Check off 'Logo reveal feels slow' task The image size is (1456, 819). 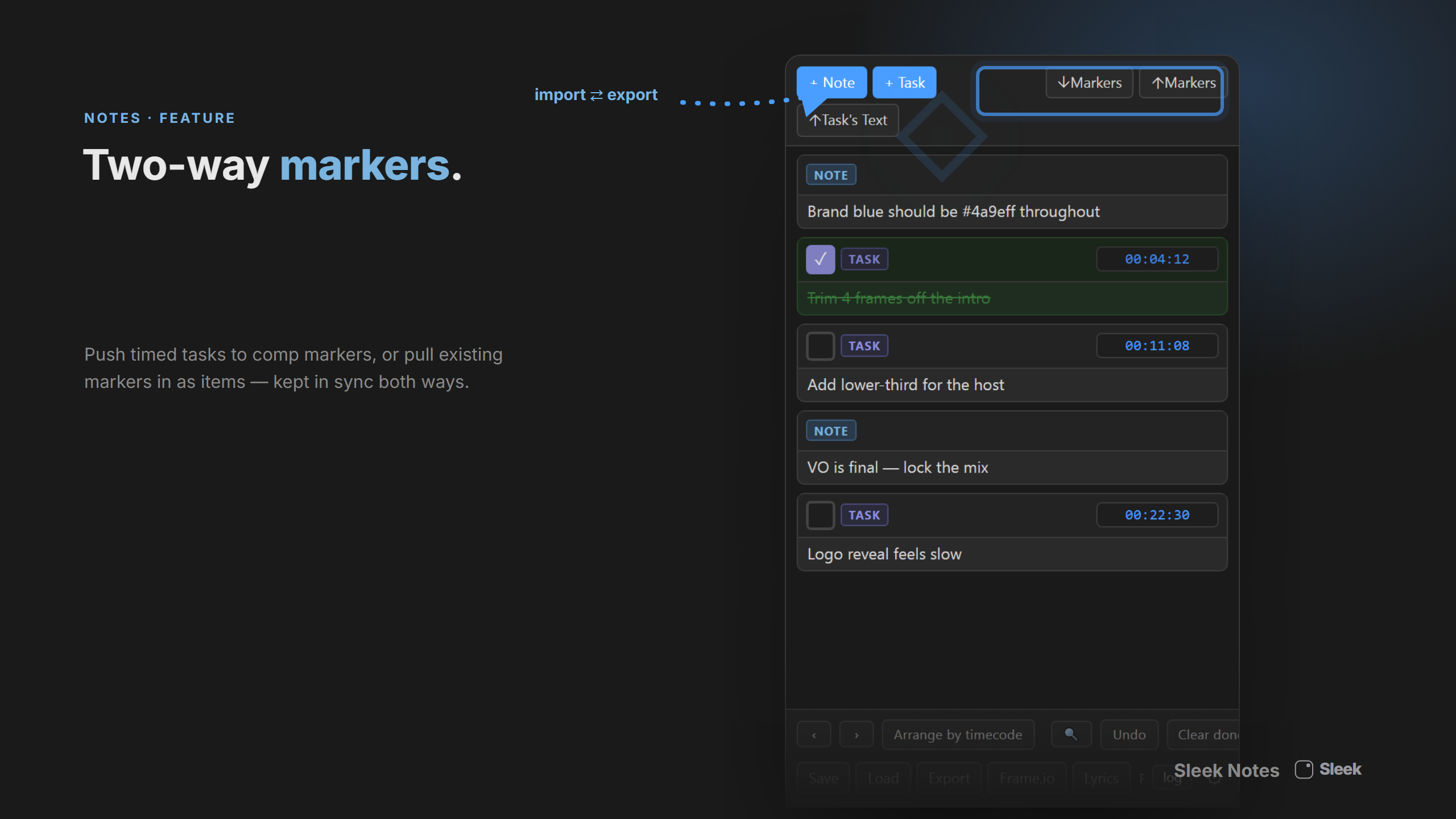pos(820,515)
